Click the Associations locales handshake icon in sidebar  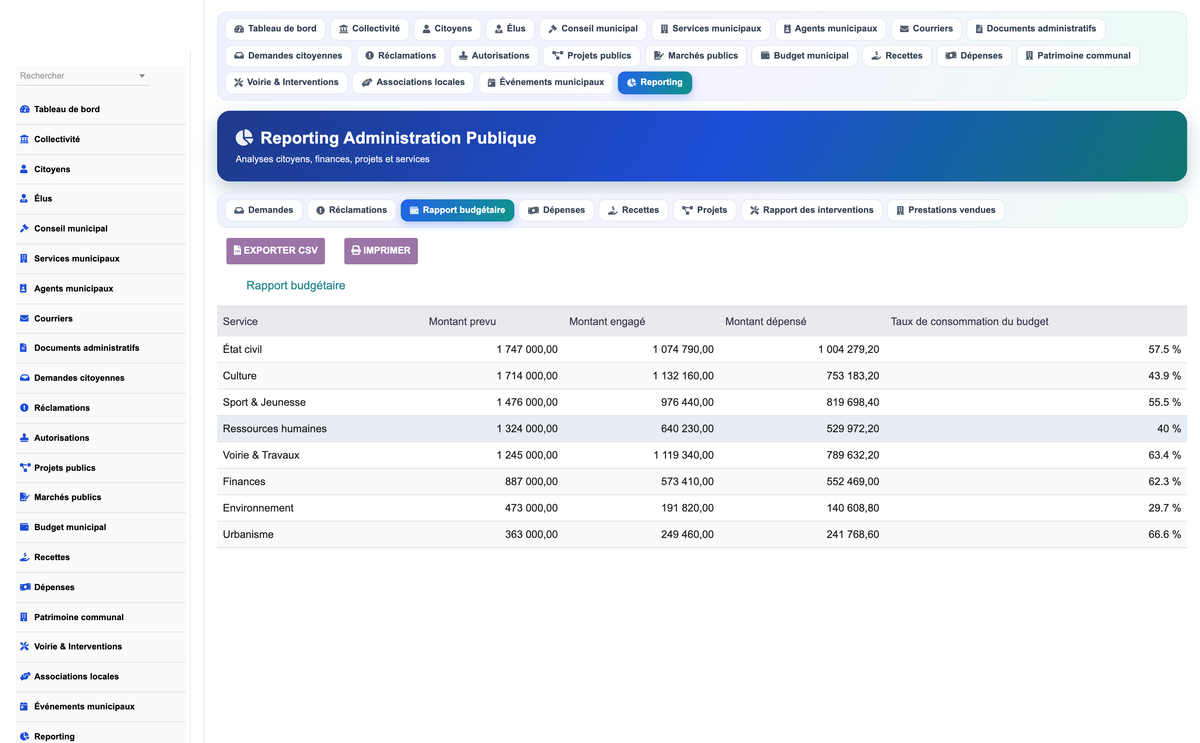point(24,677)
